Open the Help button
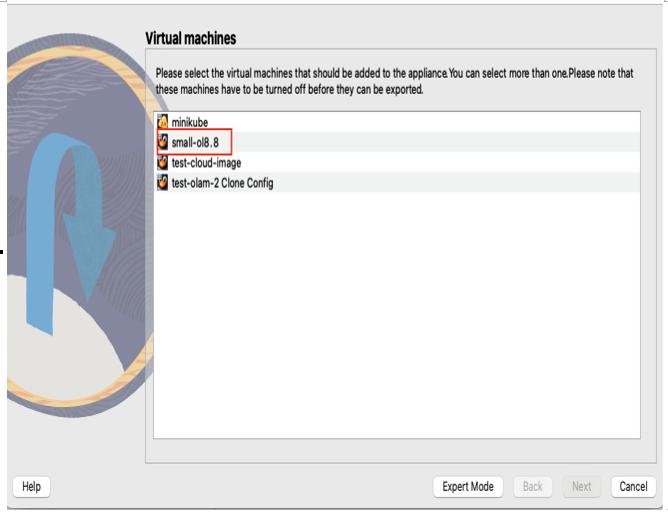Image resolution: width=668 pixels, height=517 pixels. pos(32,486)
